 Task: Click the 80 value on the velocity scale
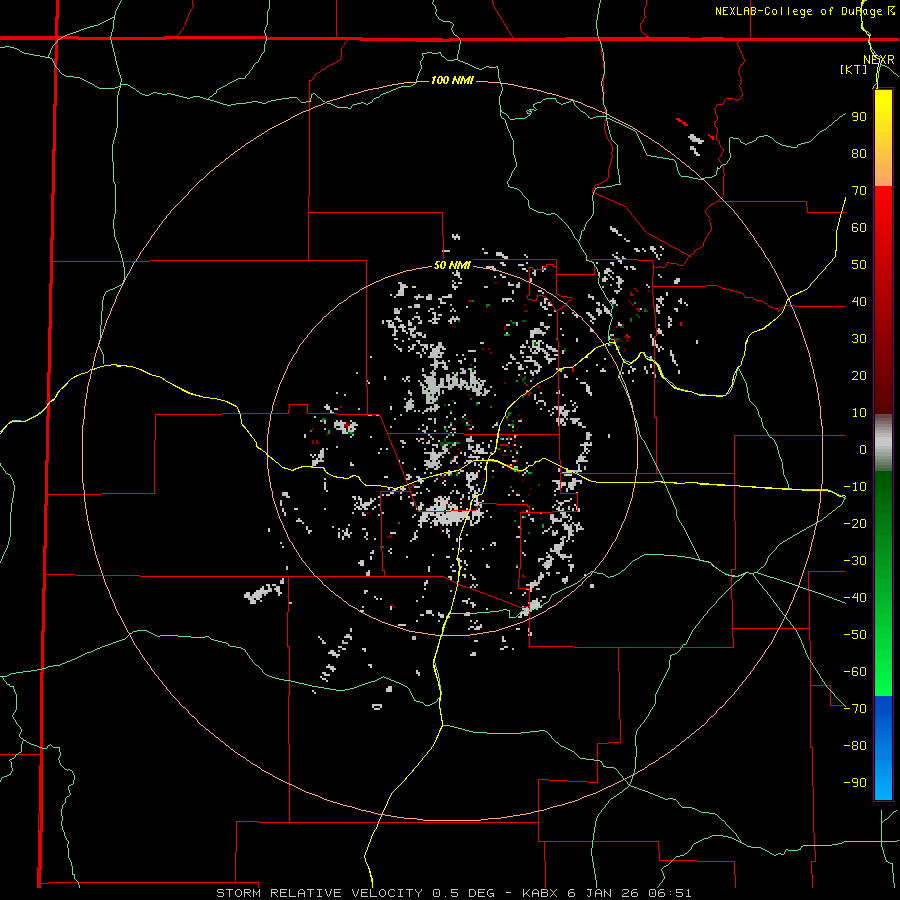click(x=859, y=153)
